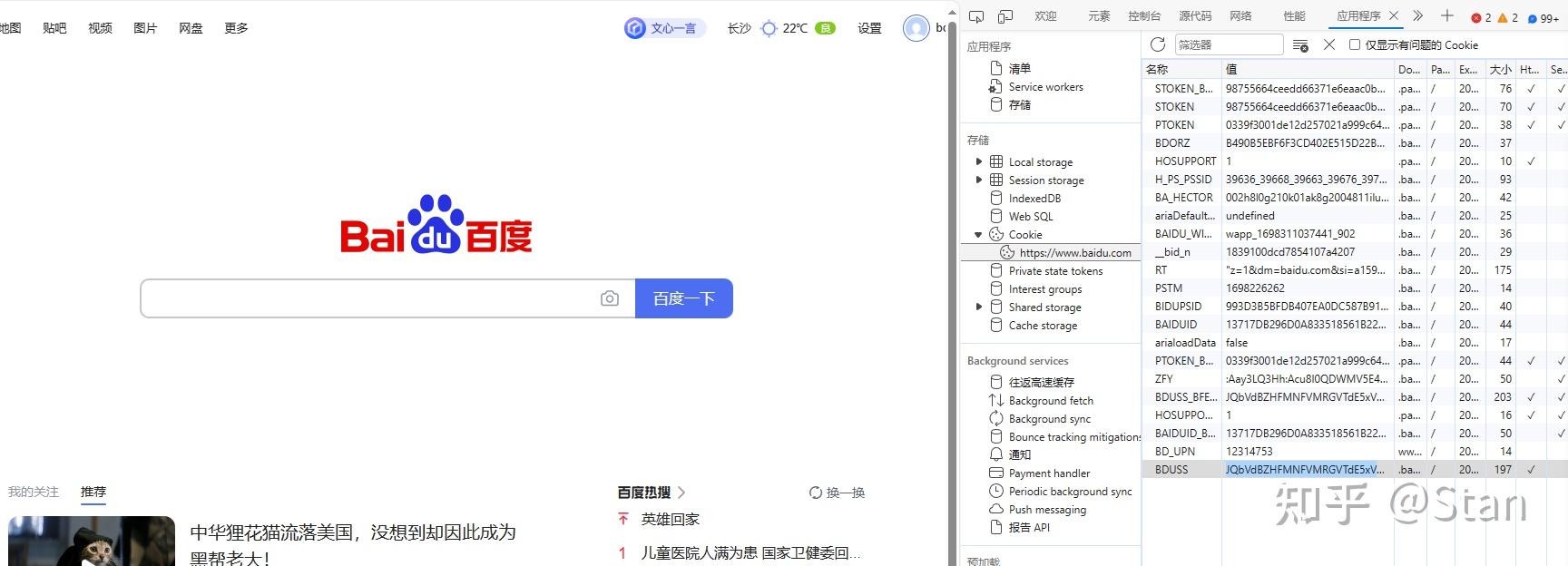Switch to 元素 DevTools tab
Viewport: 1568px width, 566px height.
pos(1099,16)
